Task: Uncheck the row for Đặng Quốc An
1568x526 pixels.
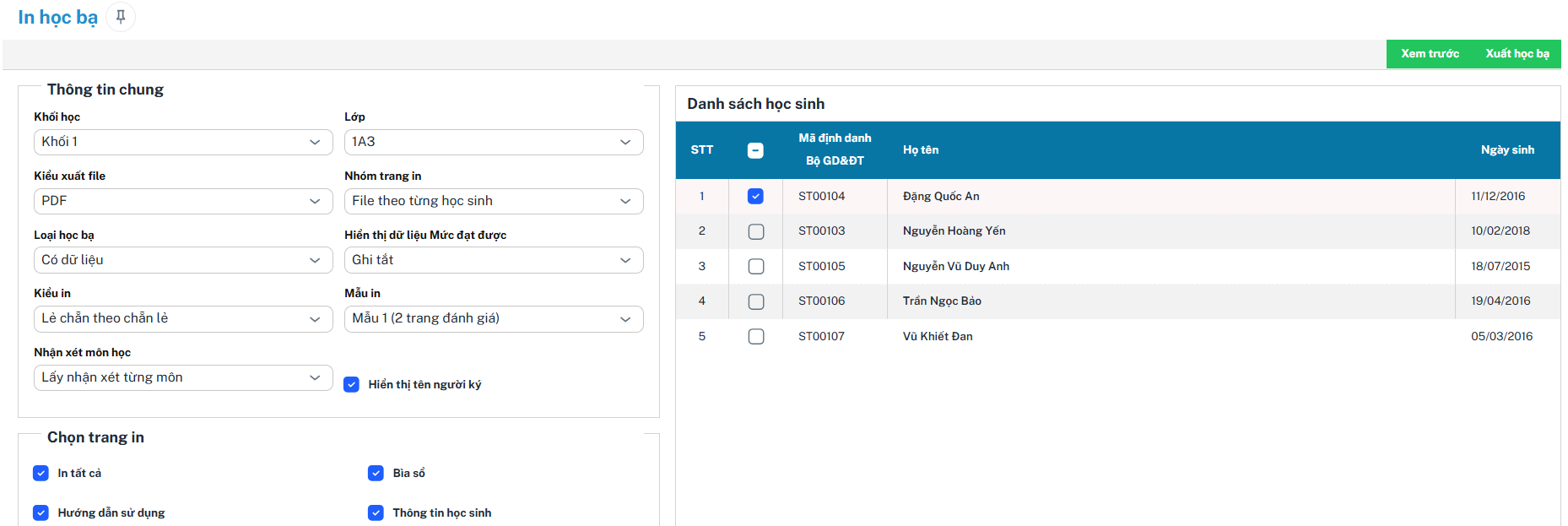Action: pos(755,196)
